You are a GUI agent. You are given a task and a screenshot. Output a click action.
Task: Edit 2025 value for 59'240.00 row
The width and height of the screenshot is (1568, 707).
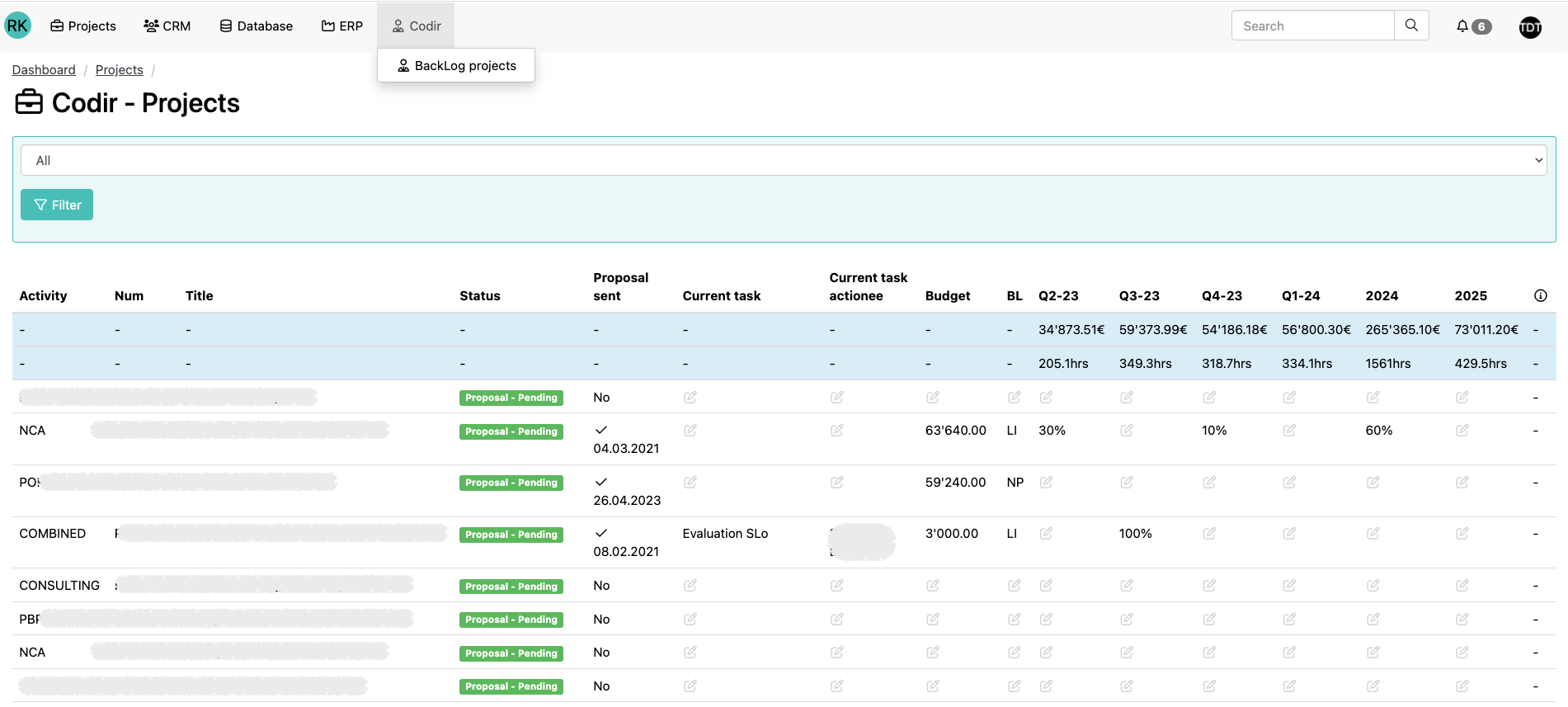point(1462,483)
